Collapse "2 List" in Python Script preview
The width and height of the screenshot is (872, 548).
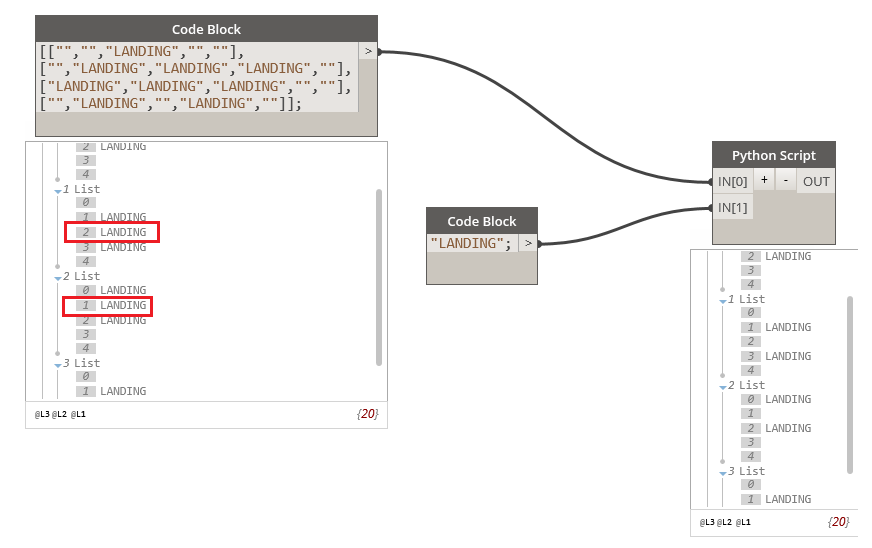click(723, 387)
